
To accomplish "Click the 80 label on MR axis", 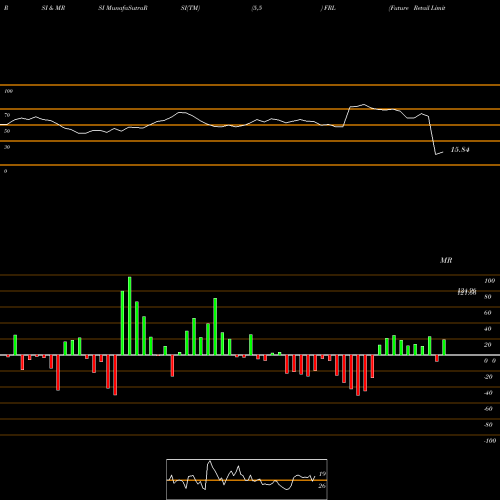I will tap(488, 297).
